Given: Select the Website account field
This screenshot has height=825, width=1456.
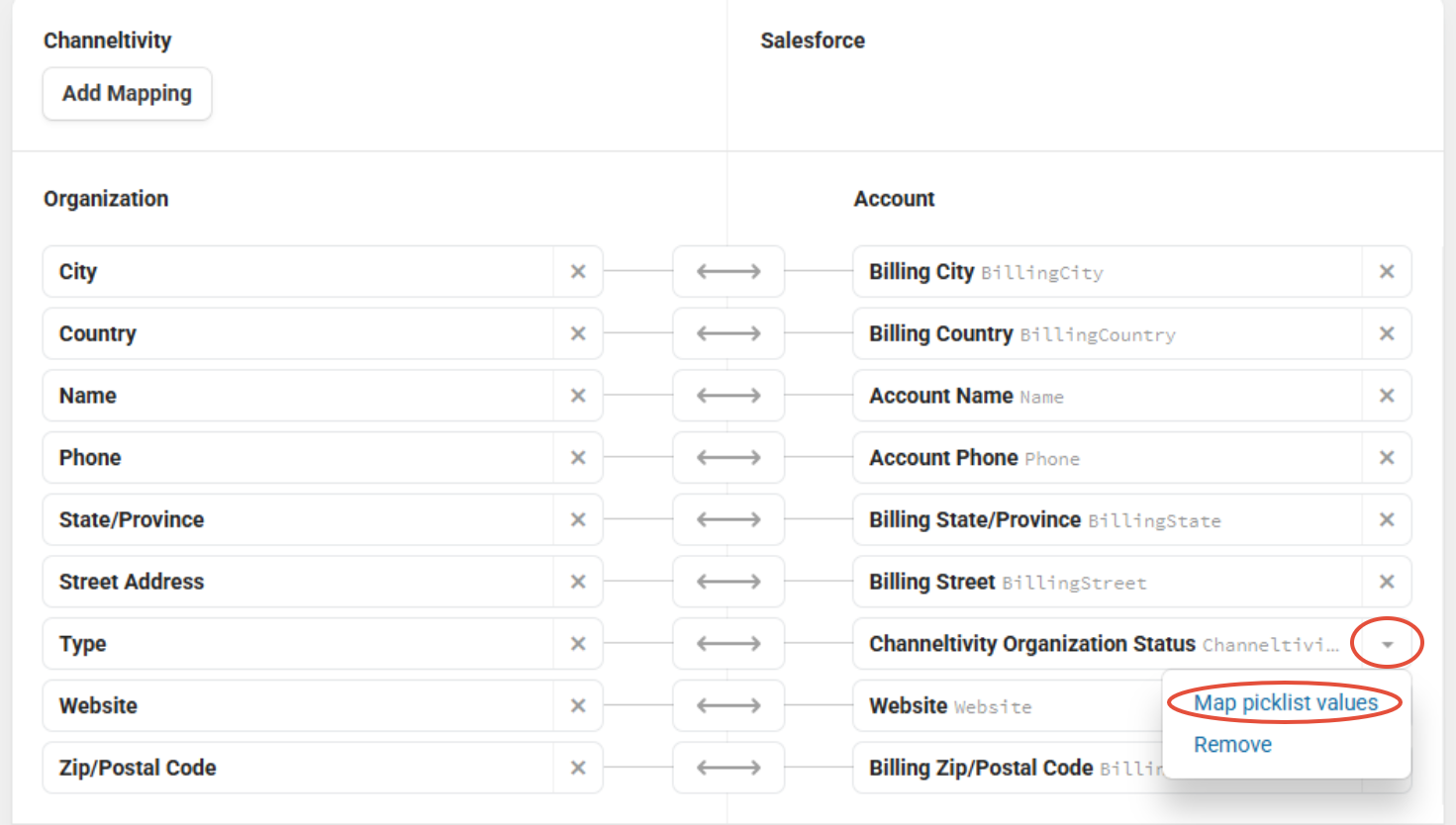Looking at the screenshot, I should coord(1008,705).
